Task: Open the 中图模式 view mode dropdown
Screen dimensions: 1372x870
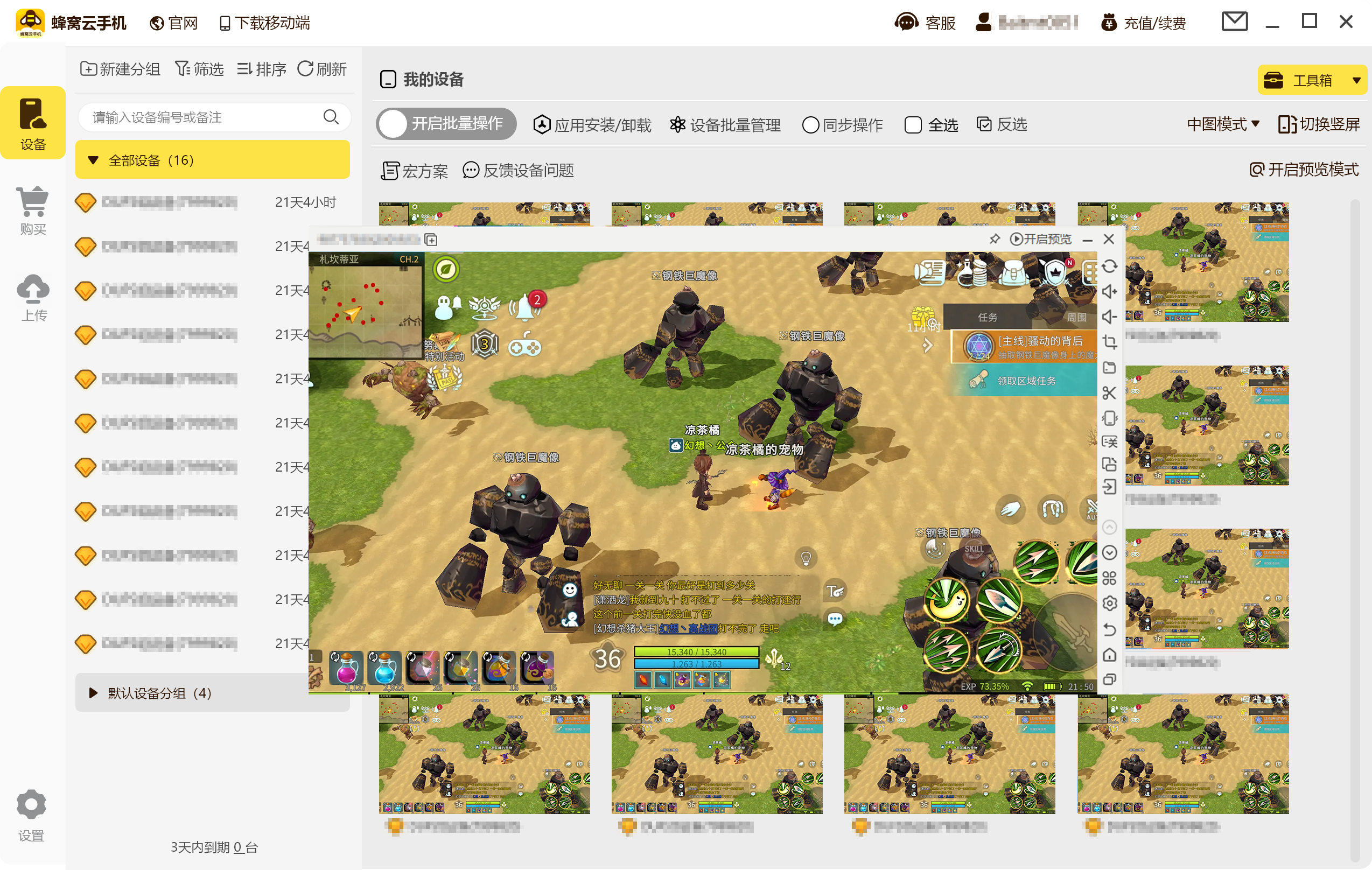Action: pyautogui.click(x=1223, y=124)
